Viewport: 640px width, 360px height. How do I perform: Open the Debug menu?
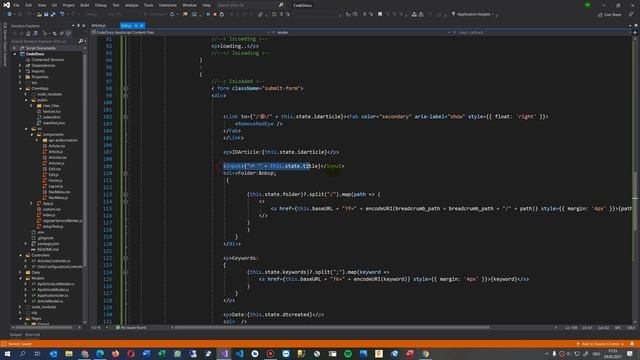point(100,5)
